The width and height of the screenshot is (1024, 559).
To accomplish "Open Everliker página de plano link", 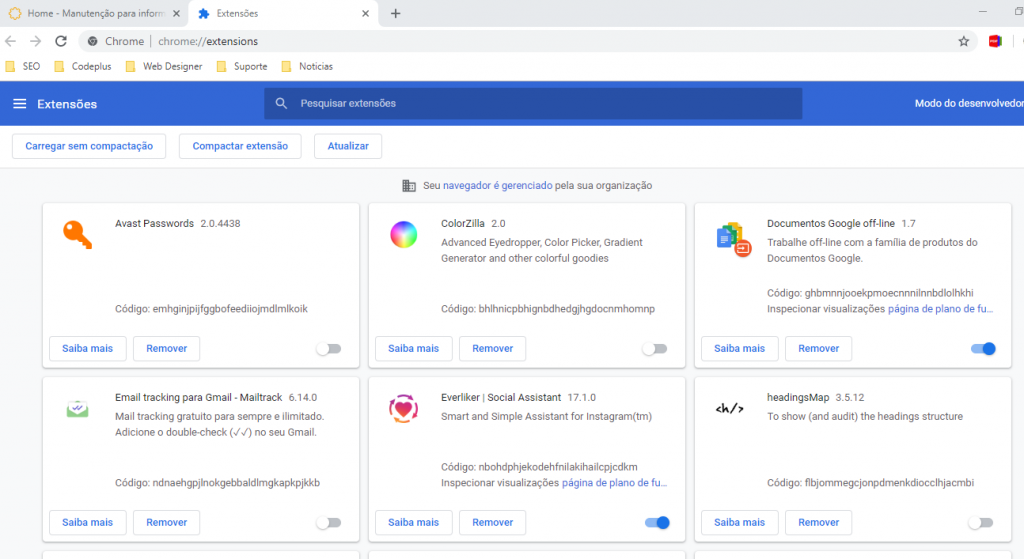I will [615, 483].
